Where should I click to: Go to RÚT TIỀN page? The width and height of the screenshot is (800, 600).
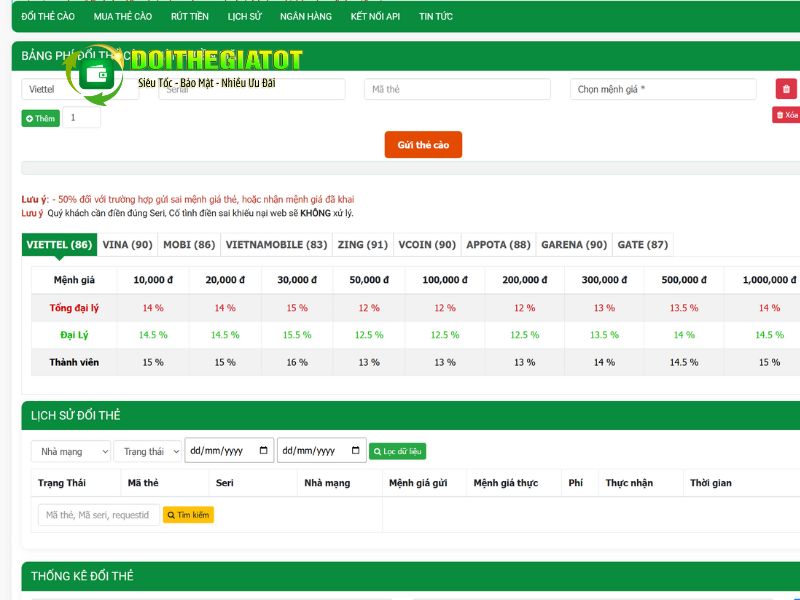click(x=190, y=16)
